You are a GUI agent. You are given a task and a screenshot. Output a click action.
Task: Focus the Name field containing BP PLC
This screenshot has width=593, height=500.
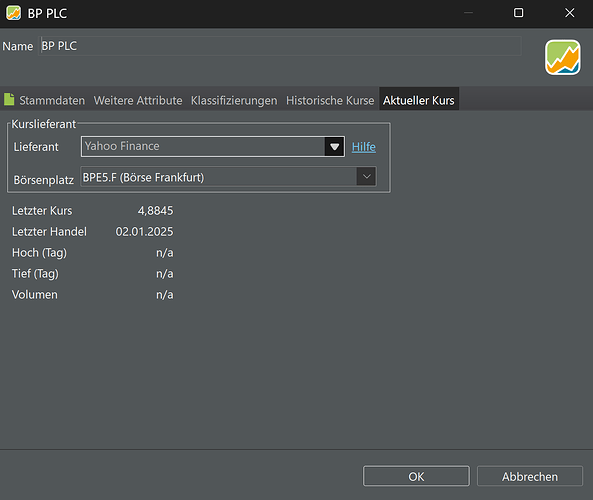pos(280,46)
